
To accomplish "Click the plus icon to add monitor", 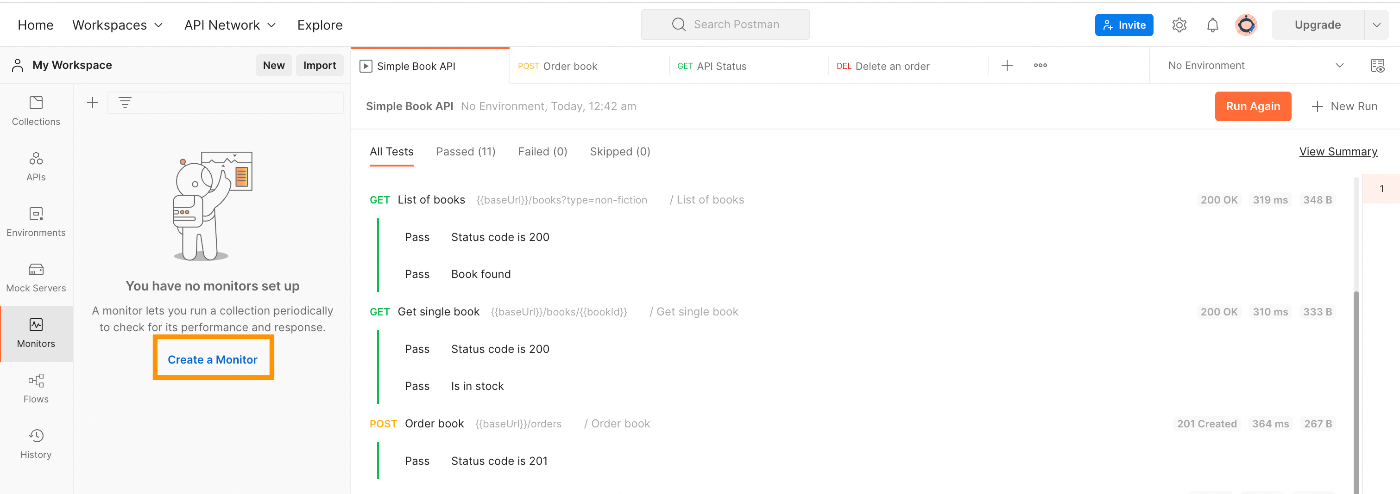I will coord(92,102).
